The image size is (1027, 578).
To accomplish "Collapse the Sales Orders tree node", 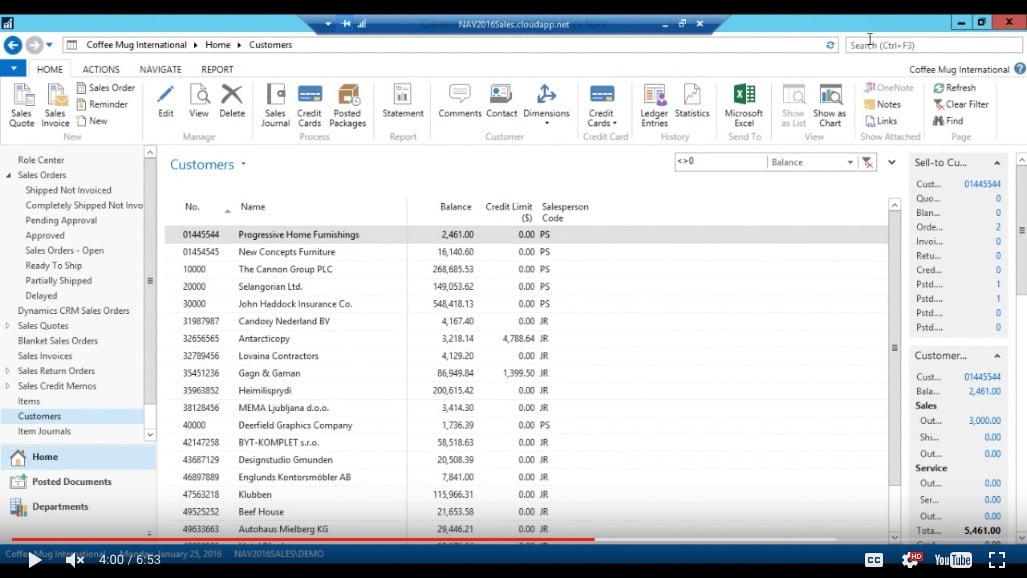I will point(9,175).
